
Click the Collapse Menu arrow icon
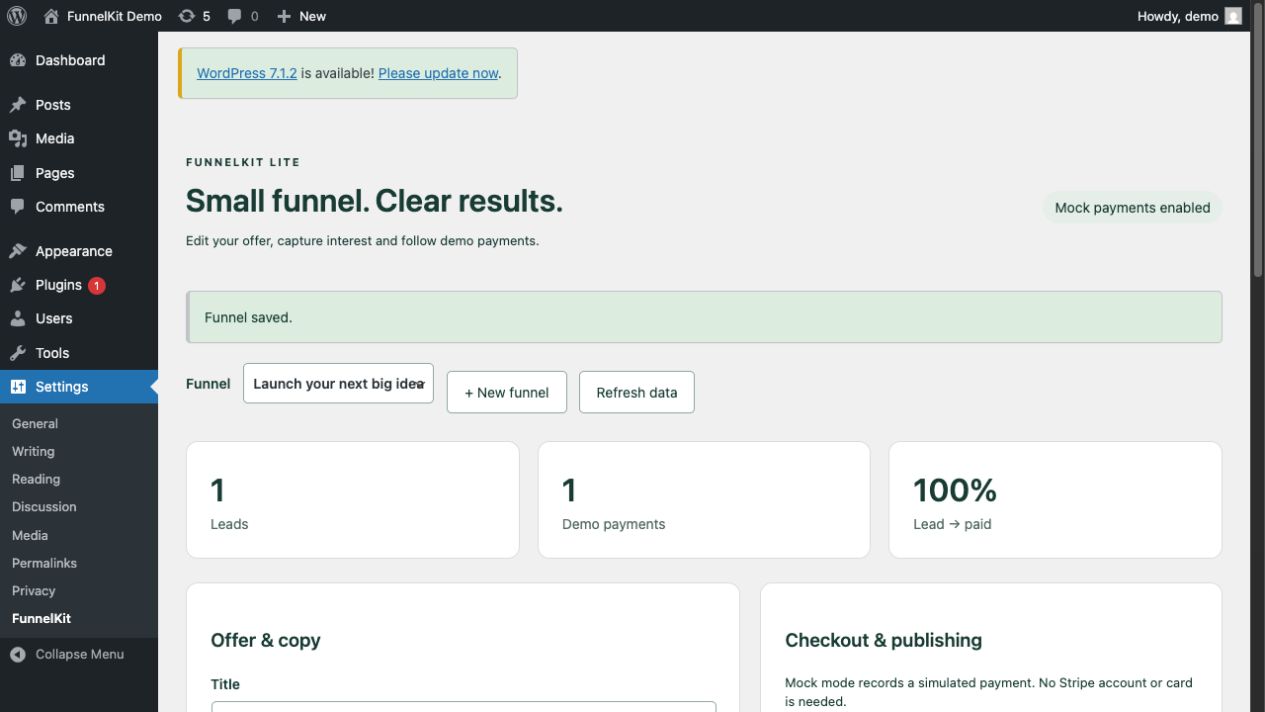(17, 654)
